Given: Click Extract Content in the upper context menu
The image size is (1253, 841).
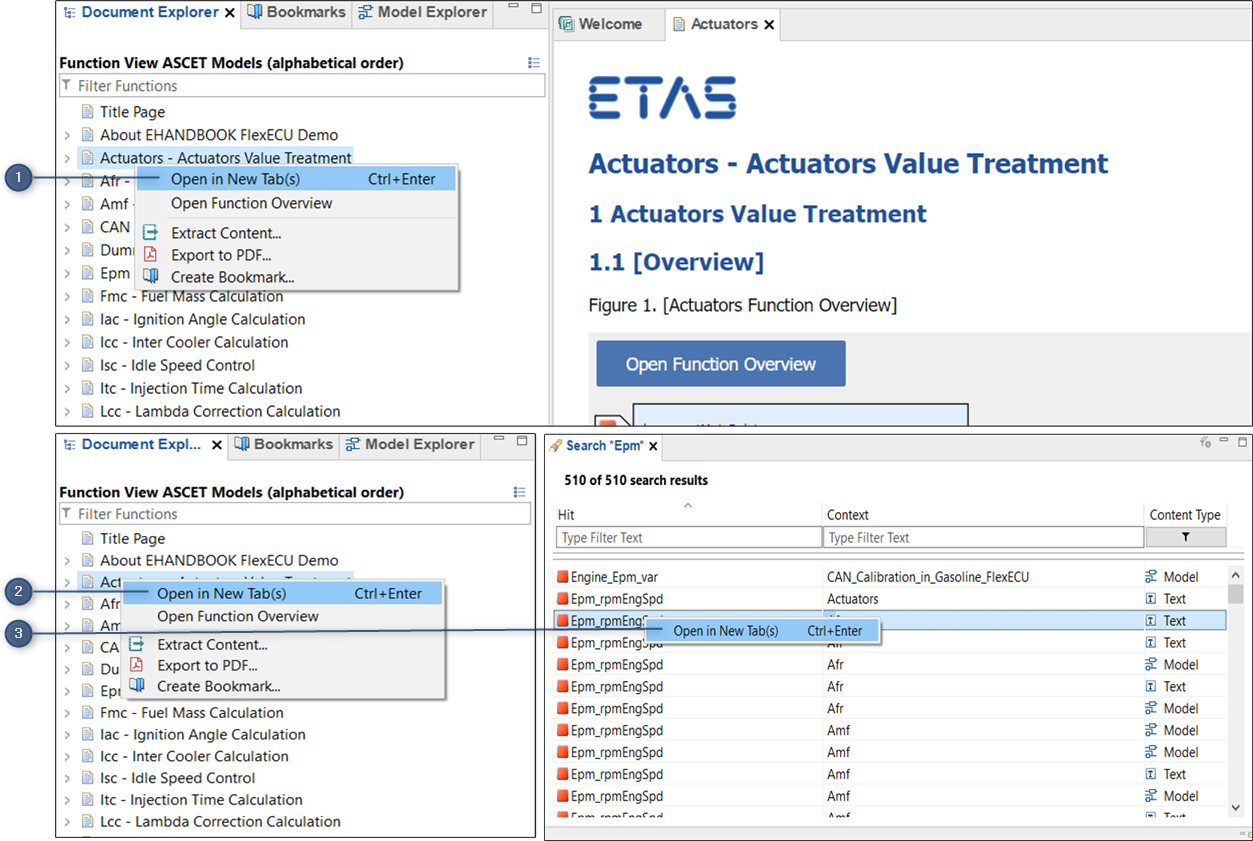Looking at the screenshot, I should (225, 233).
